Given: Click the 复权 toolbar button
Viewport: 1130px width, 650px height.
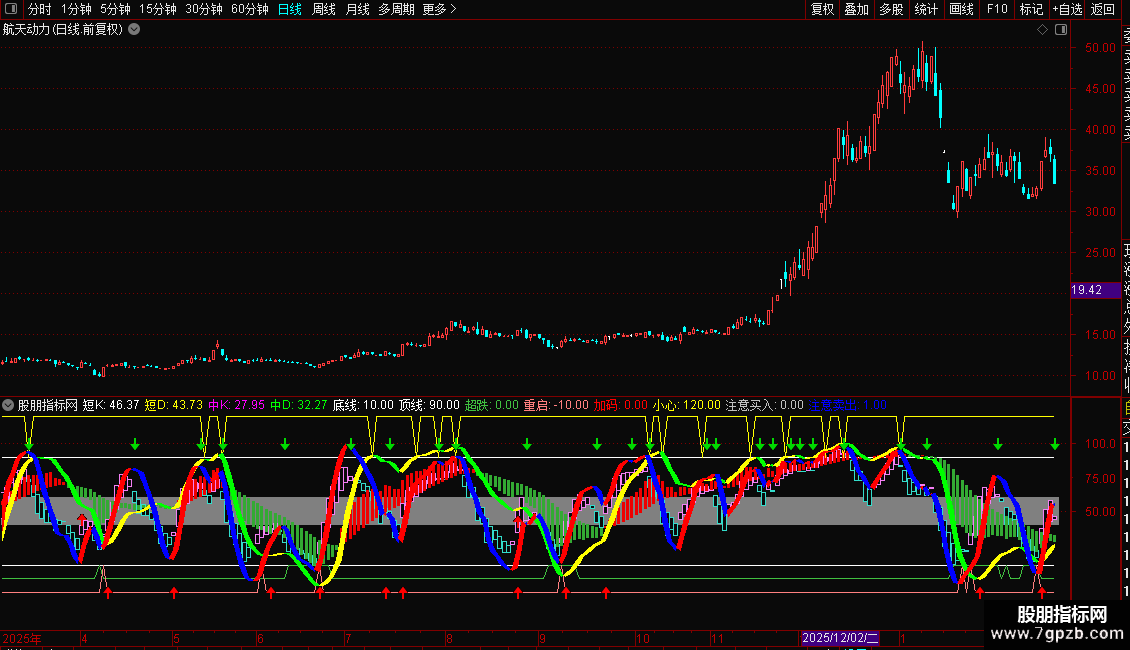Looking at the screenshot, I should pyautogui.click(x=822, y=9).
